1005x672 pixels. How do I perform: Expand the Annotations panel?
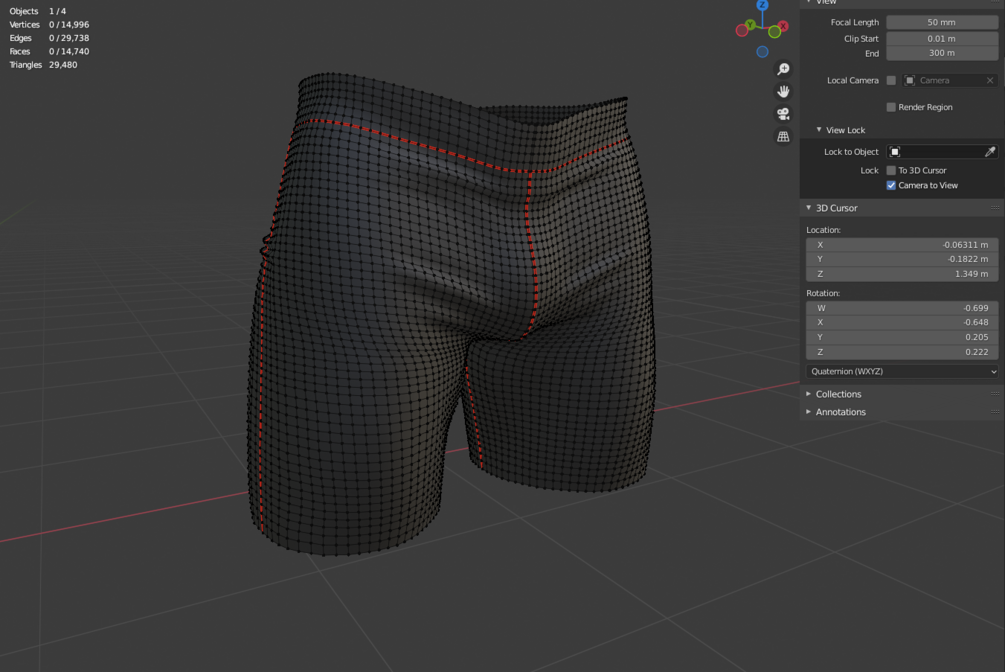tap(809, 412)
